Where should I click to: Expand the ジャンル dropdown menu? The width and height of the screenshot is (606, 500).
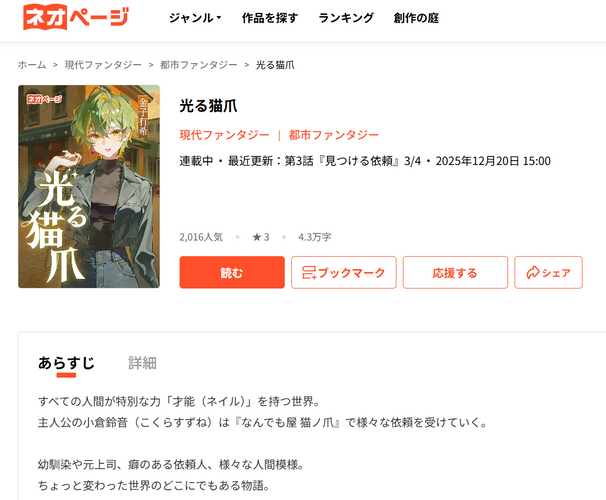click(x=195, y=18)
